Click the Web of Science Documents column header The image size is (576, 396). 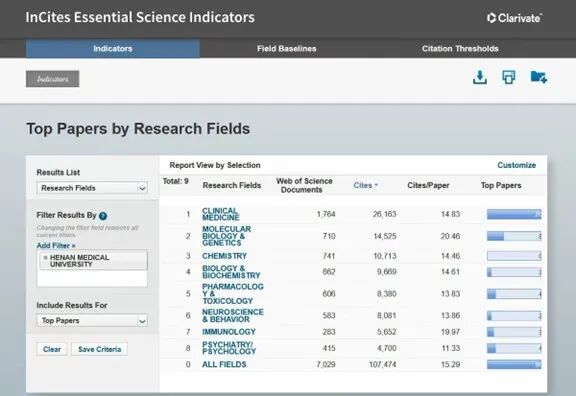coord(304,186)
